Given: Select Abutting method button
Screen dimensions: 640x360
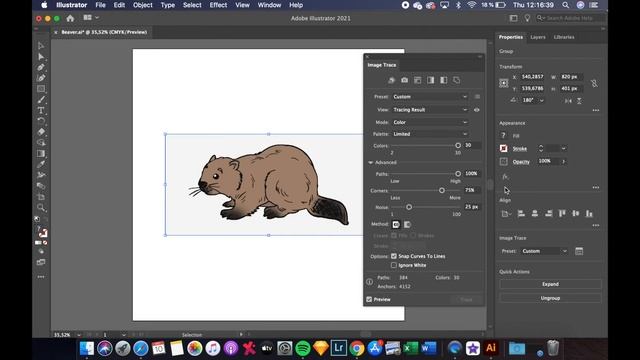Looking at the screenshot, I should tap(396, 224).
